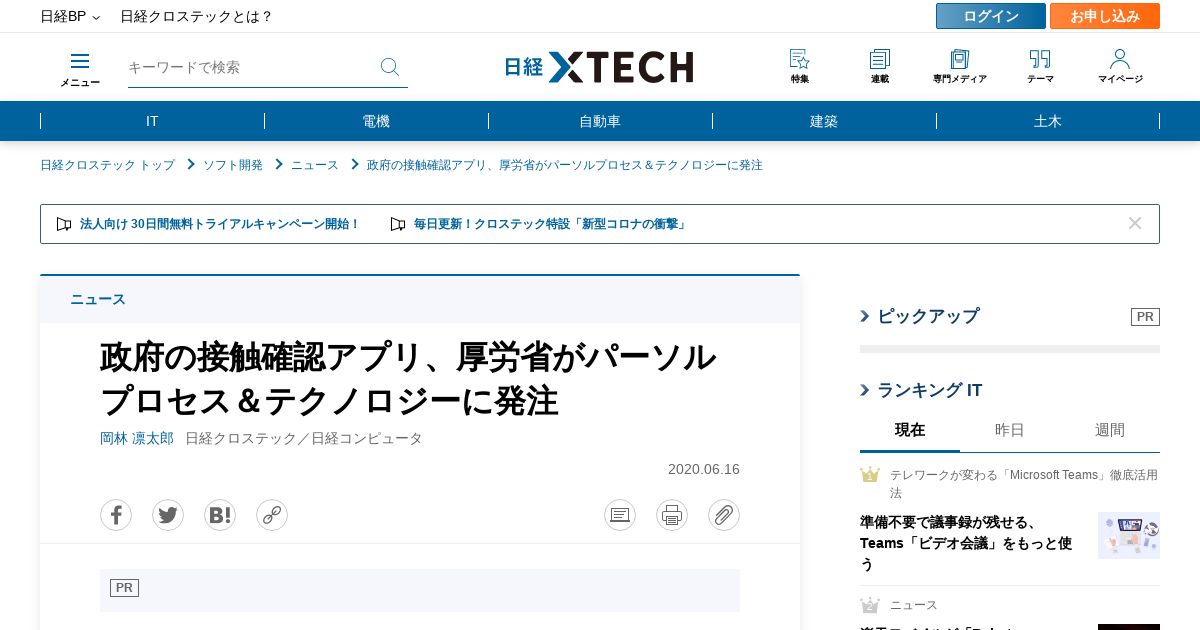Open the テーマ icon in header
The width and height of the screenshot is (1200, 630).
point(1040,66)
